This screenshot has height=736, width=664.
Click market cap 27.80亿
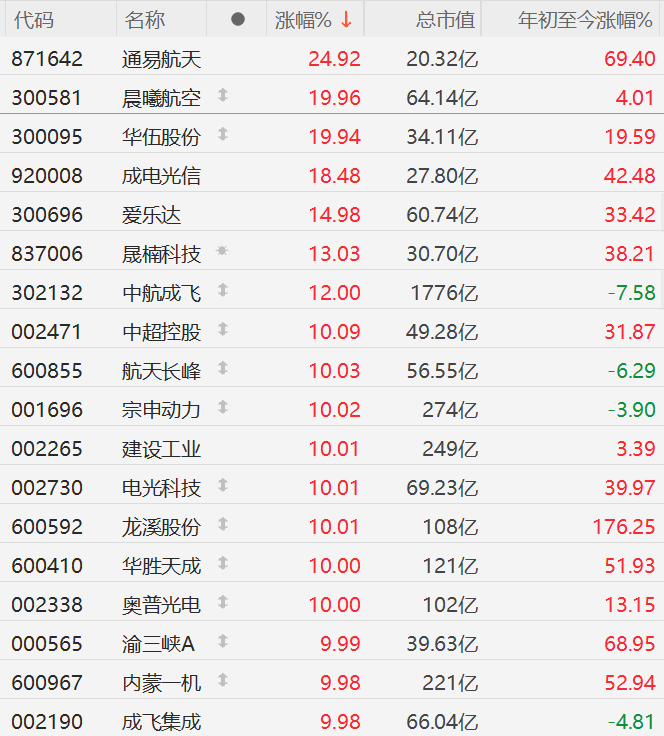point(442,176)
